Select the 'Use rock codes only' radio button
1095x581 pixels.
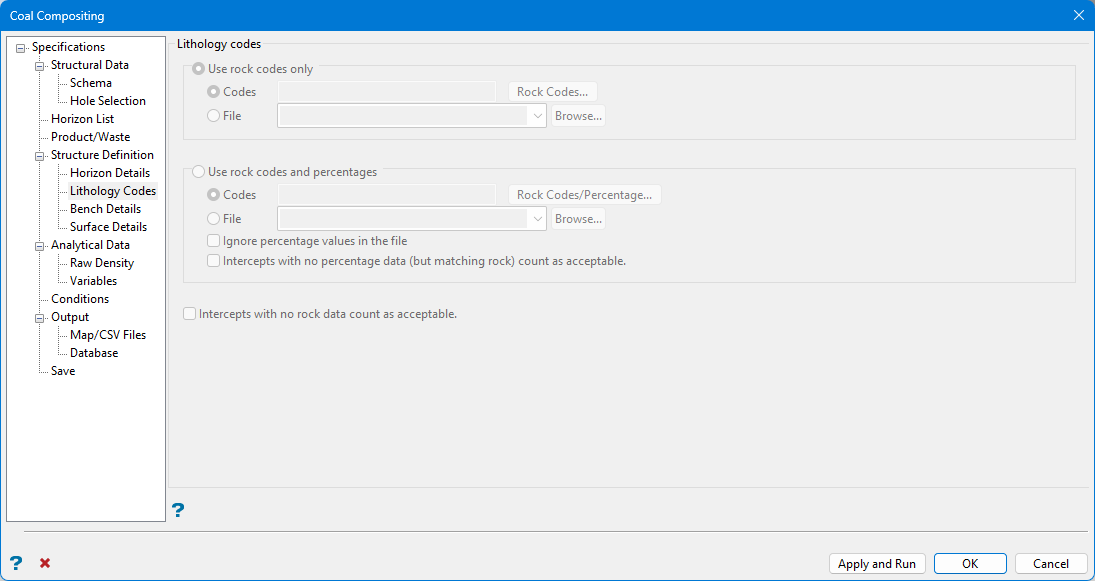[198, 69]
